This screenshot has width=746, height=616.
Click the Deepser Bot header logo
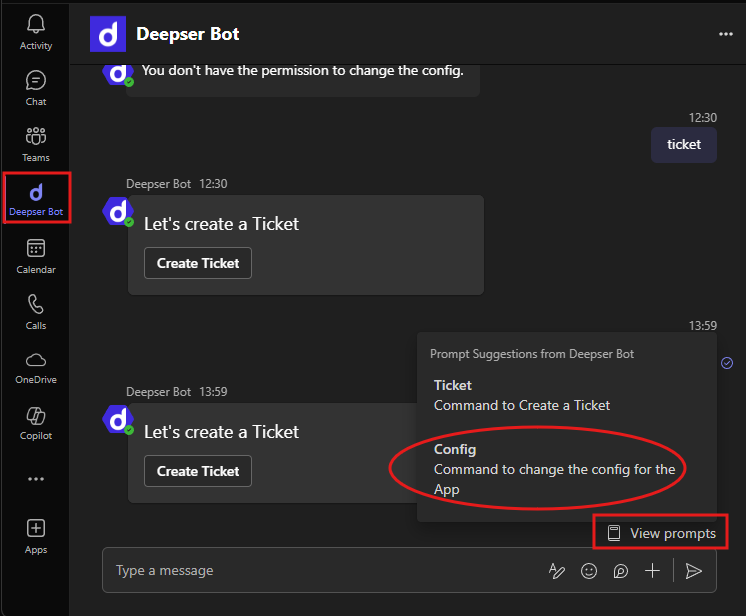click(108, 34)
